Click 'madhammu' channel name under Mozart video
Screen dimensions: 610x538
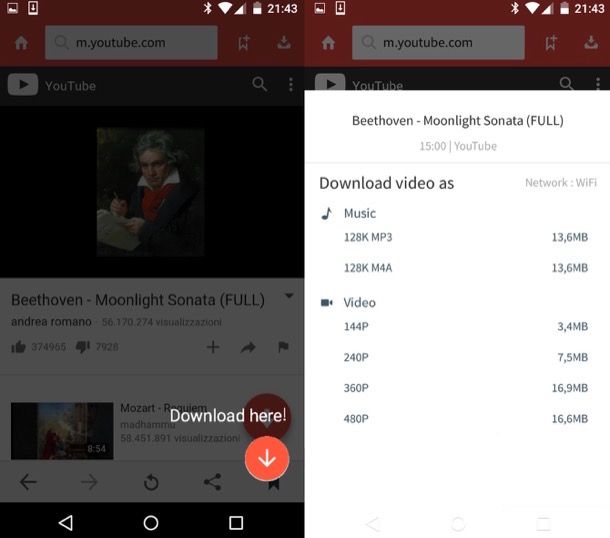click(147, 424)
